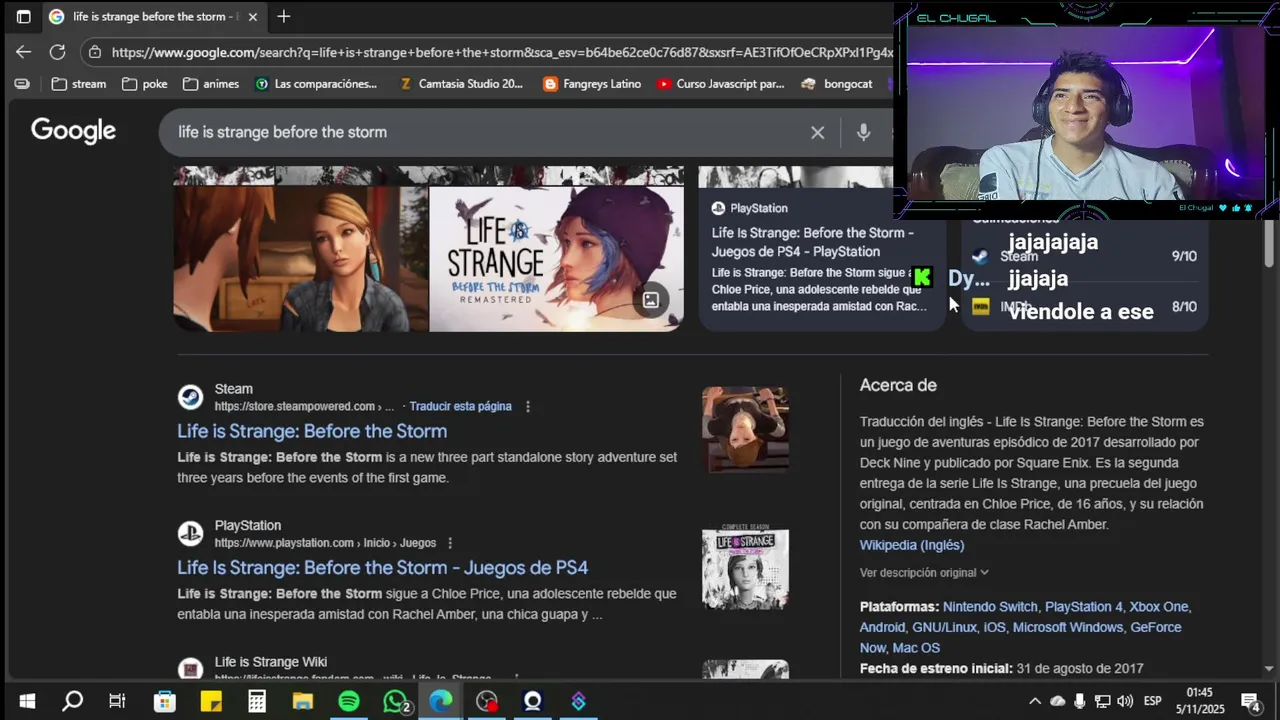Open a new tab with the plus icon
Viewport: 1280px width, 720px height.
coord(284,17)
